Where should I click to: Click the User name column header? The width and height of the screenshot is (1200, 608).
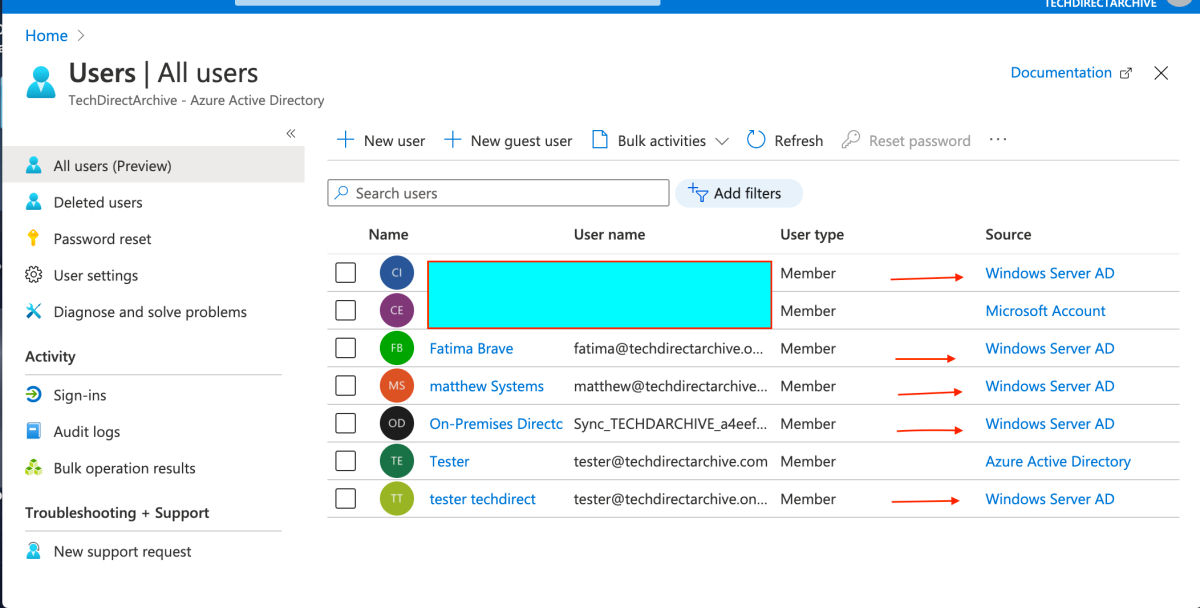pos(609,235)
